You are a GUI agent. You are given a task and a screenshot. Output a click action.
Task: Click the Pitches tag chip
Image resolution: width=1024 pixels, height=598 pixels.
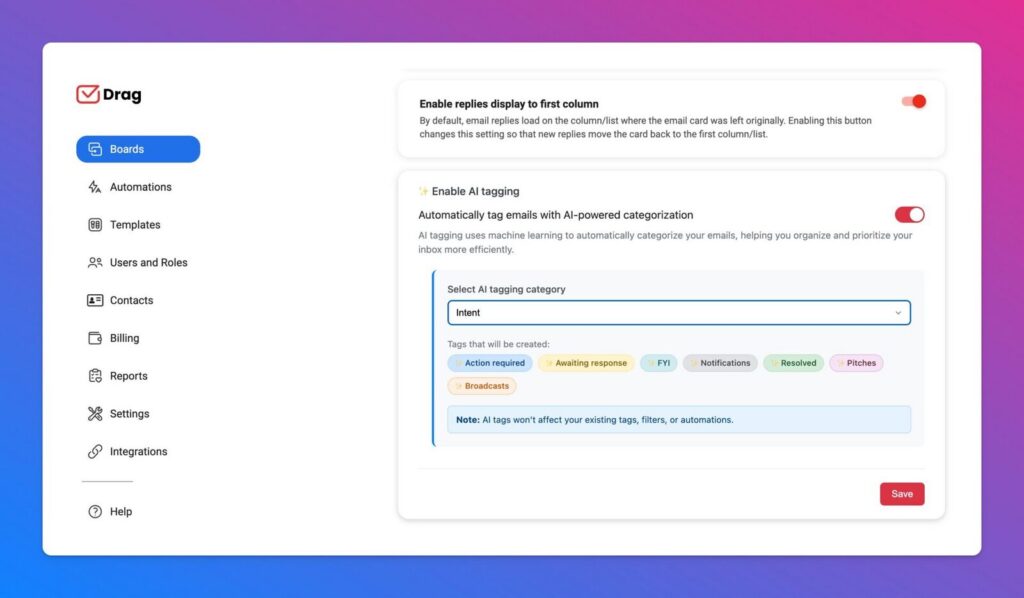pos(856,363)
